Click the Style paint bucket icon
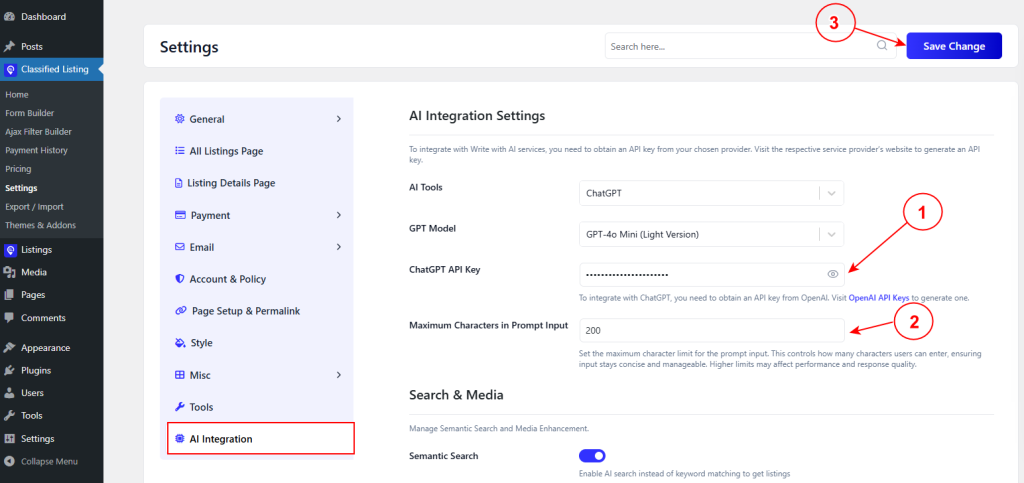This screenshot has width=1024, height=483. [180, 343]
